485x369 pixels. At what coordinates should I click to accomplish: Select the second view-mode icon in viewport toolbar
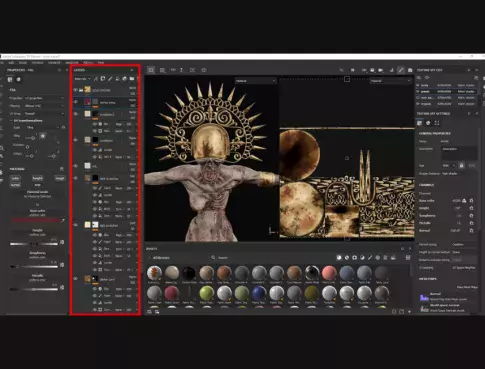(162, 70)
